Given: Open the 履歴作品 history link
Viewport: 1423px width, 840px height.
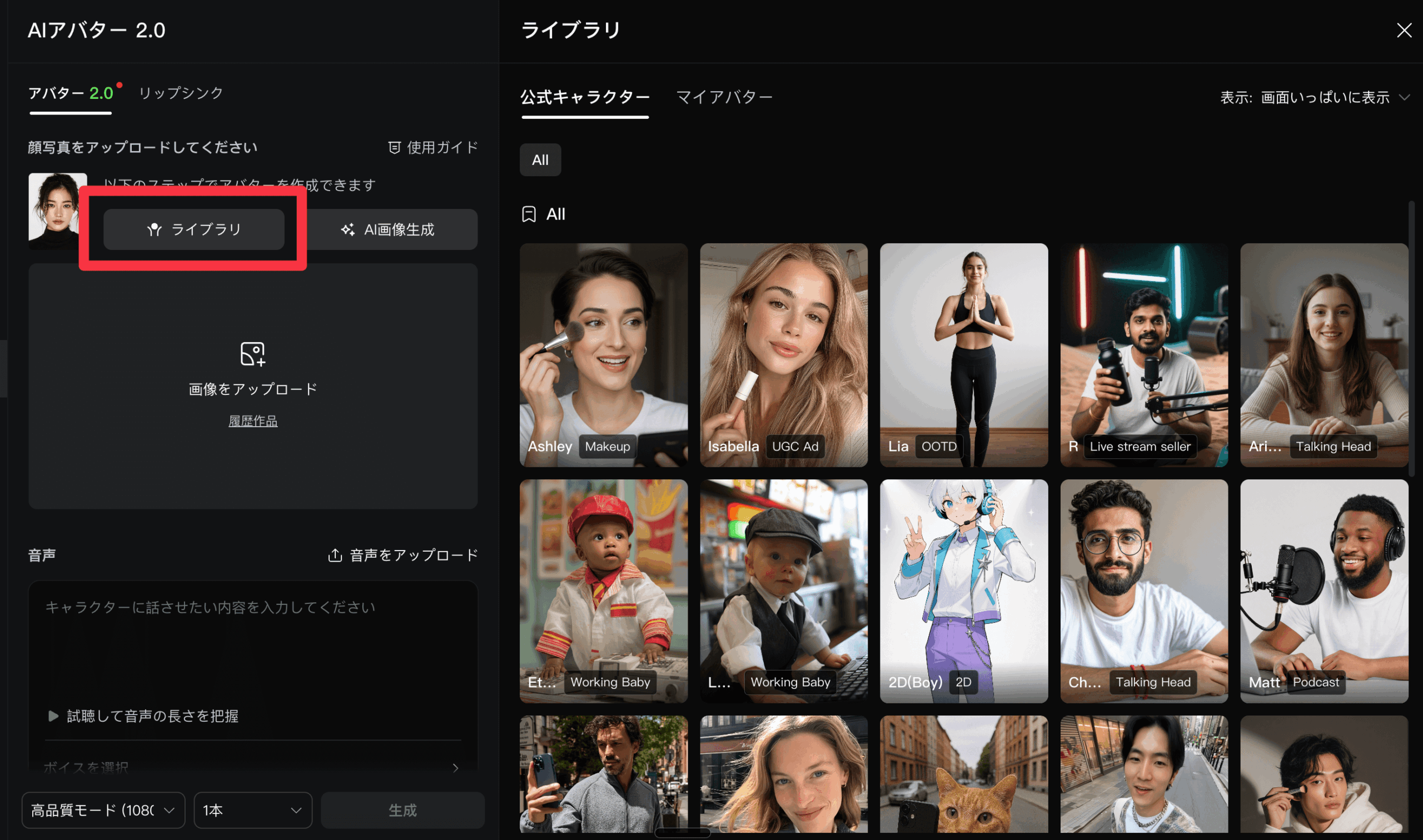Looking at the screenshot, I should [252, 421].
